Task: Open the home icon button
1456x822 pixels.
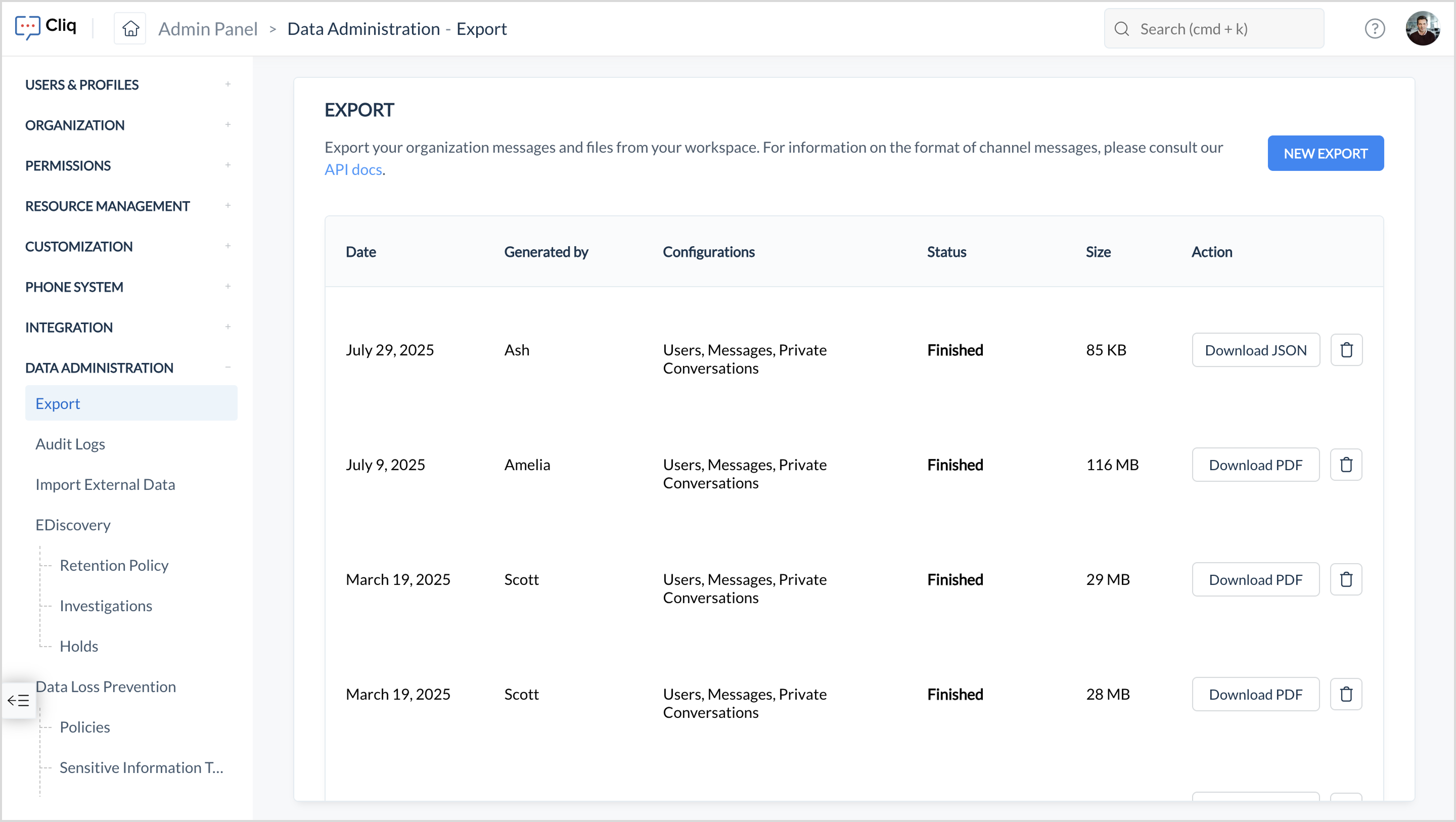Action: tap(130, 28)
